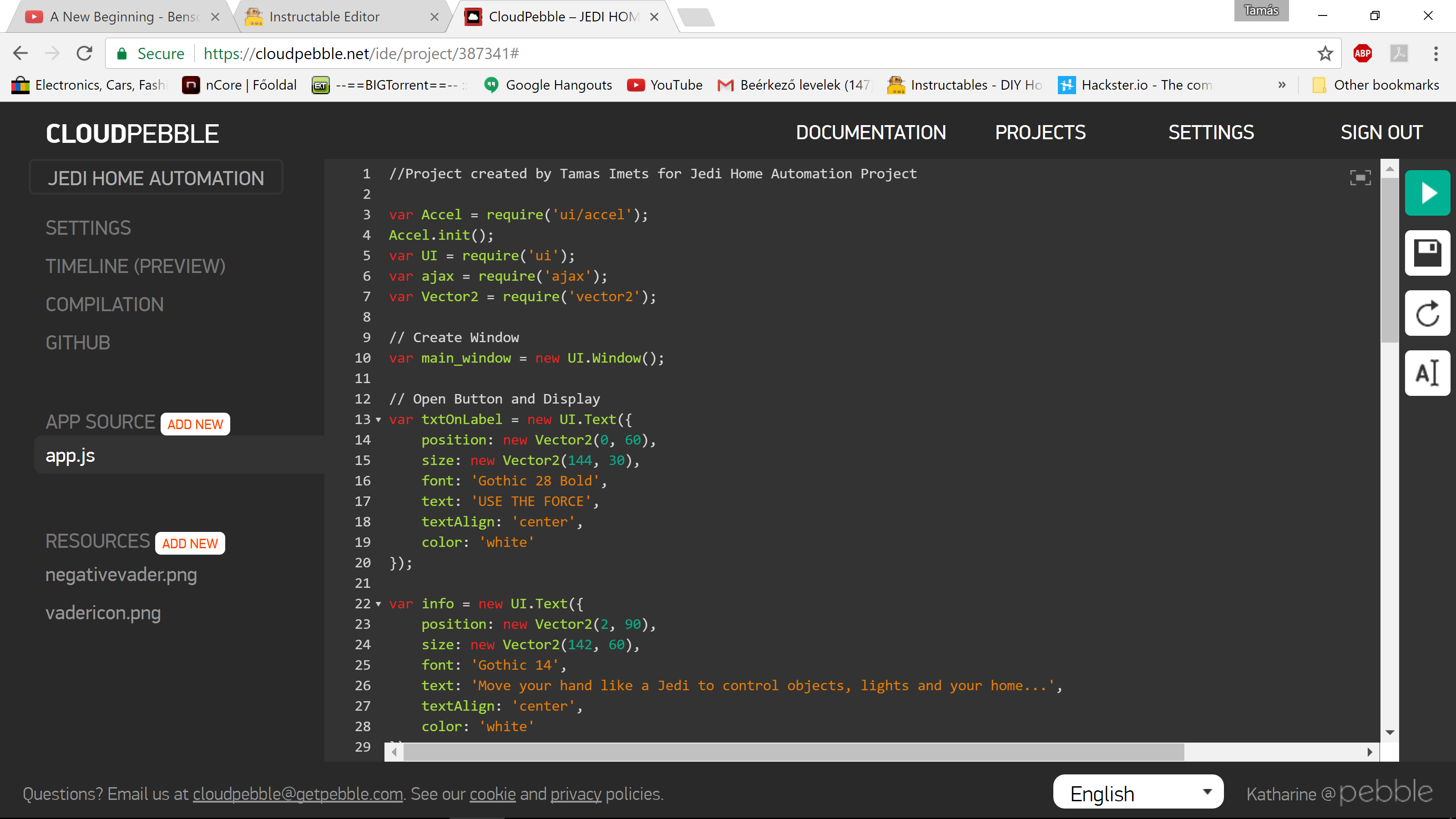The image size is (1456, 819).
Task: Reload the browser page
Action: pyautogui.click(x=84, y=54)
